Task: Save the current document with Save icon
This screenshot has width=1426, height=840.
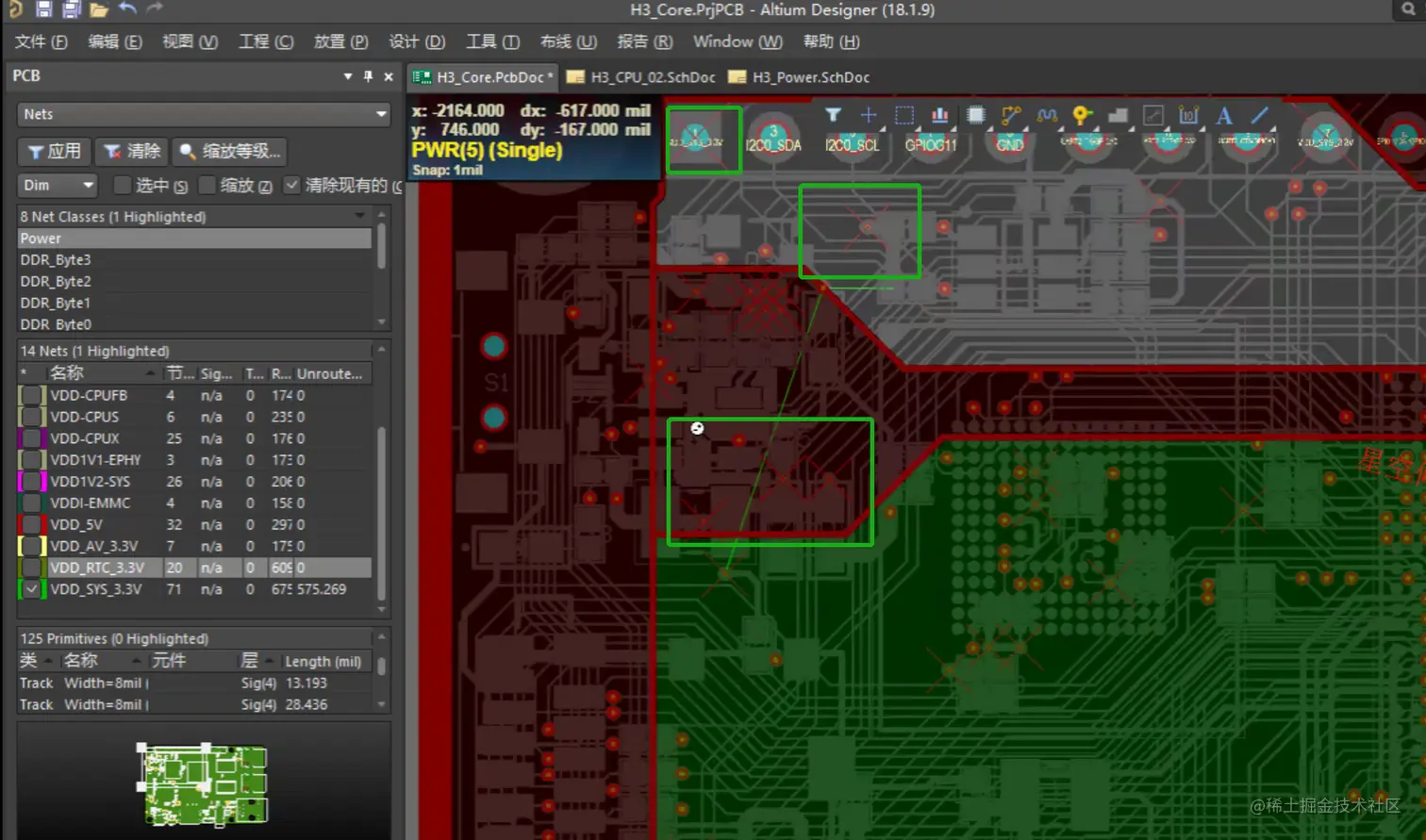Action: [43, 8]
